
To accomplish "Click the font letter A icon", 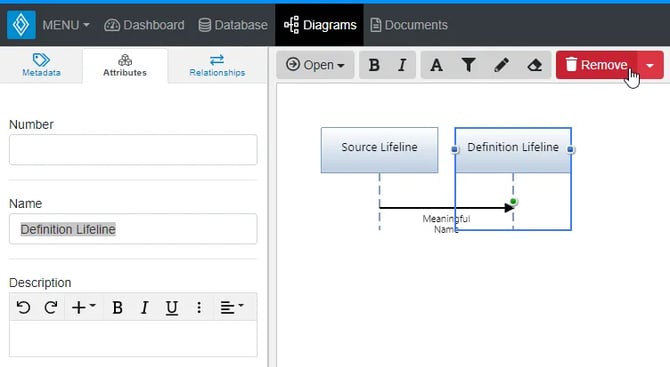I will pyautogui.click(x=436, y=65).
